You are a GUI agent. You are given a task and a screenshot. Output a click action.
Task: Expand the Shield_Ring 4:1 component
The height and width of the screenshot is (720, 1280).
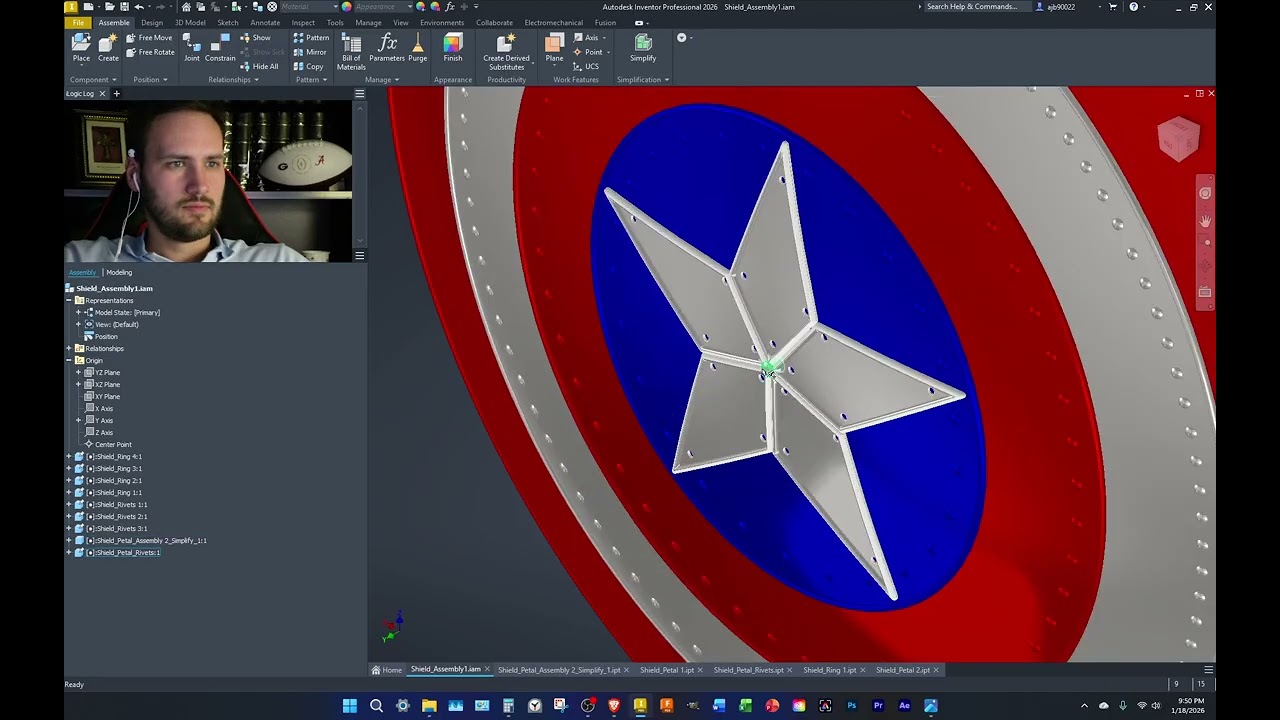point(69,456)
